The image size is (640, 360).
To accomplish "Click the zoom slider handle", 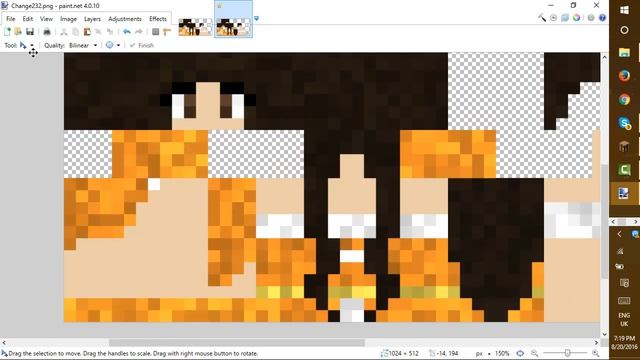I will (567, 353).
